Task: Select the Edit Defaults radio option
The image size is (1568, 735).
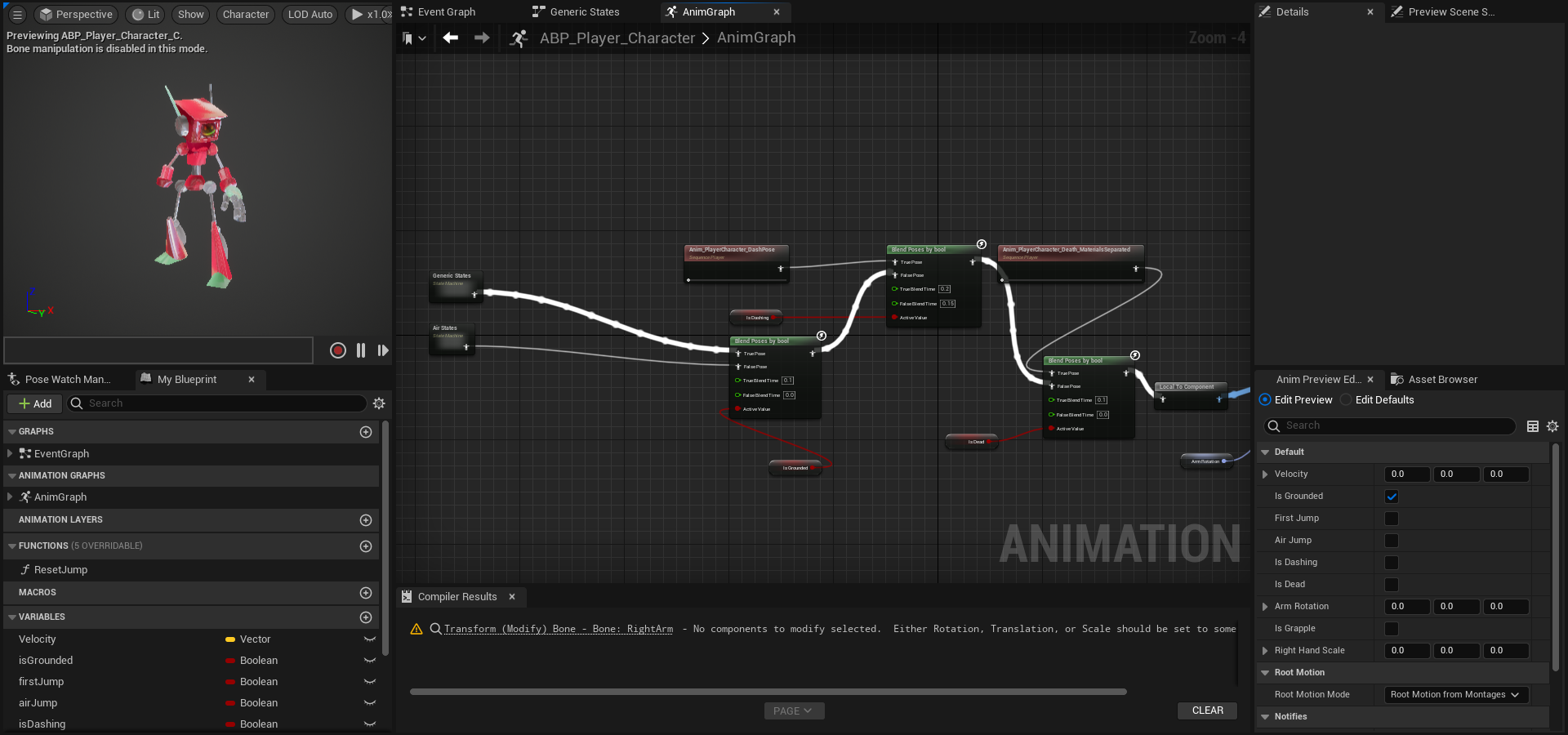Action: coord(1347,400)
